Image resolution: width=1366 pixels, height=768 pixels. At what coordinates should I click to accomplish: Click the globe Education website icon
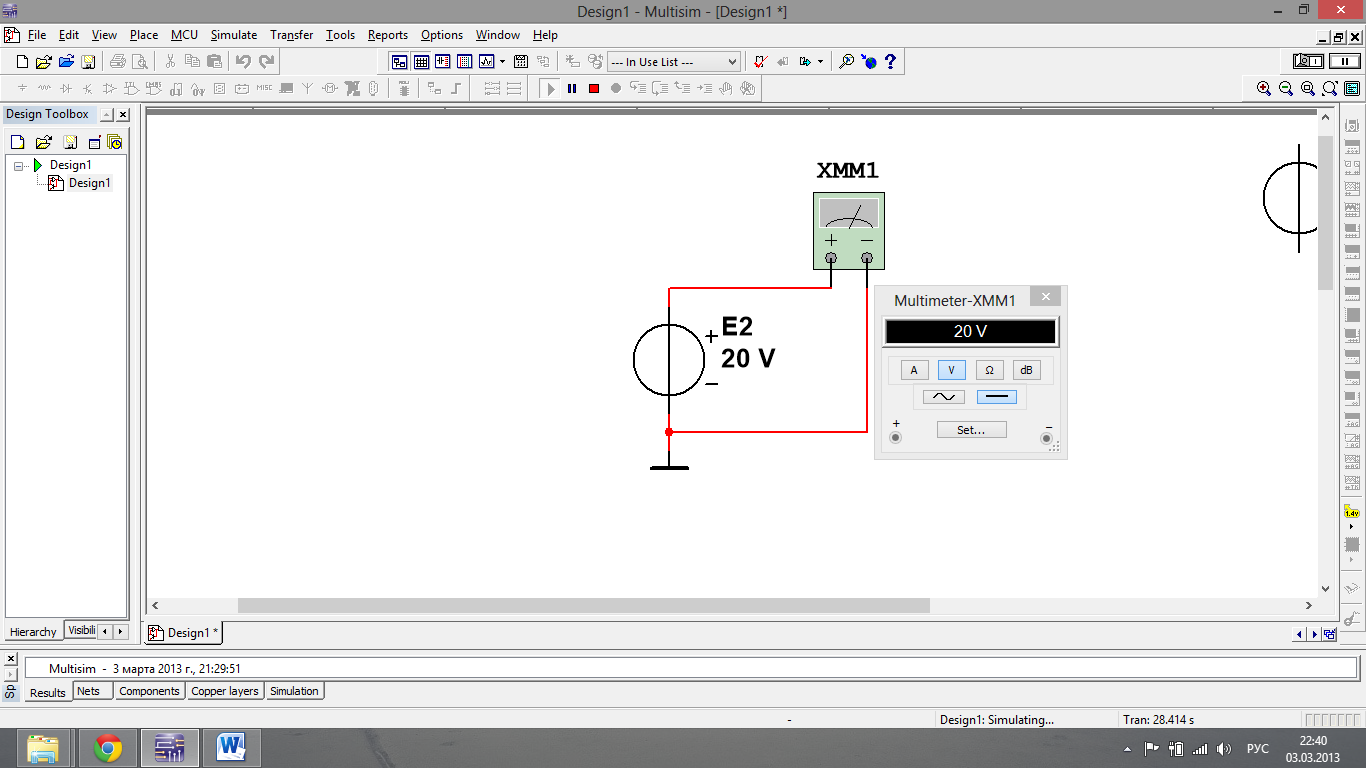[869, 62]
